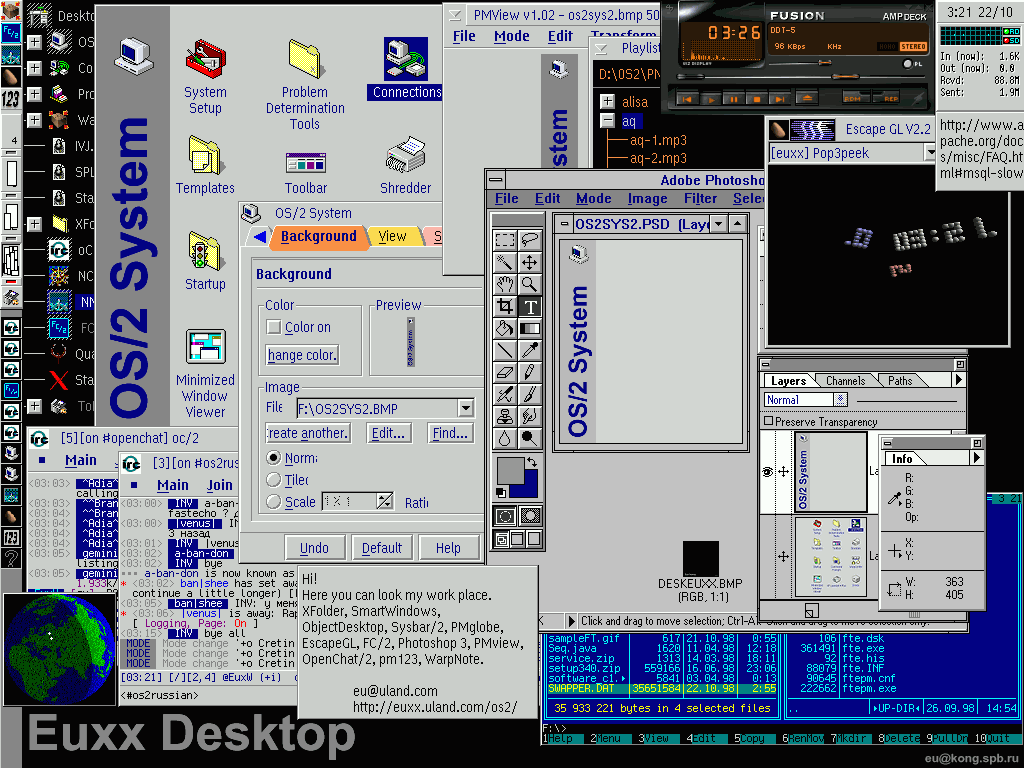Expand the XFolder tree node
Image resolution: width=1024 pixels, height=768 pixels.
34,224
